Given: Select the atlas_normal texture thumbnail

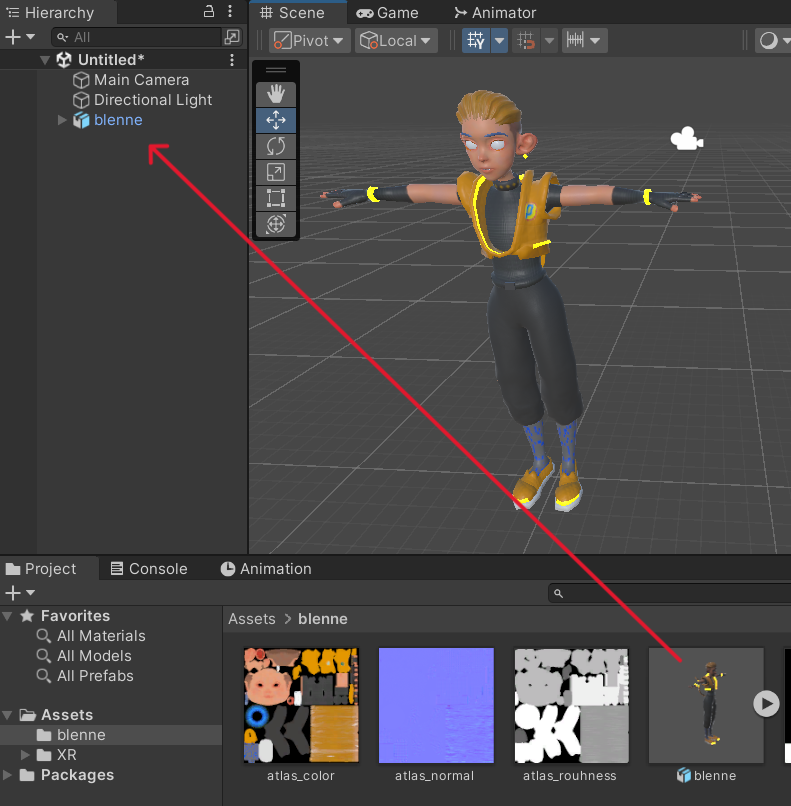Looking at the screenshot, I should tap(436, 705).
